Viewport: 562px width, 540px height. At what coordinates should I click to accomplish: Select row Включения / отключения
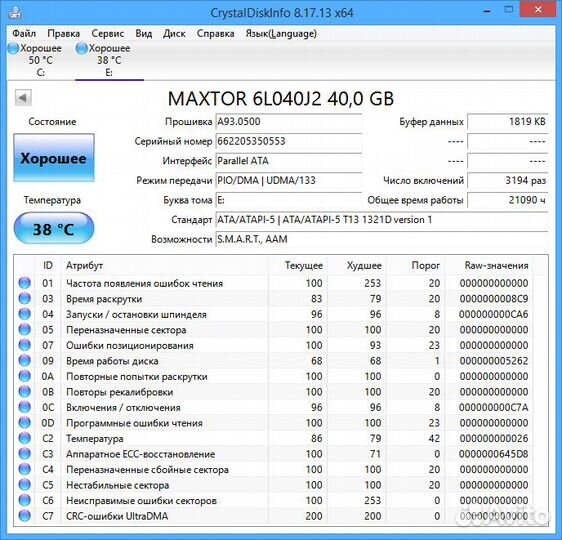click(x=274, y=407)
